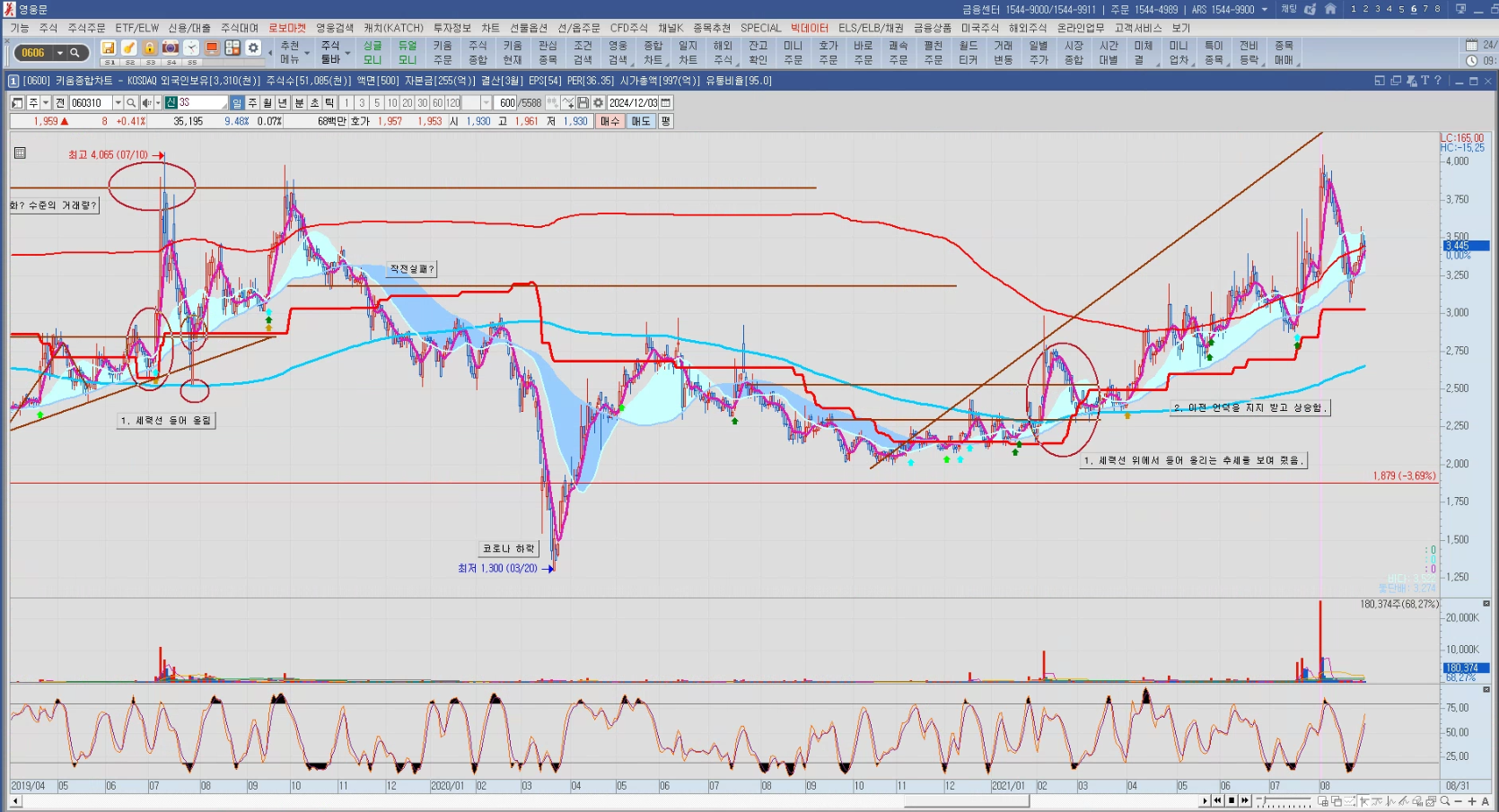Select the 틱 (tick) period toggle
The image size is (1499, 812).
[329, 103]
